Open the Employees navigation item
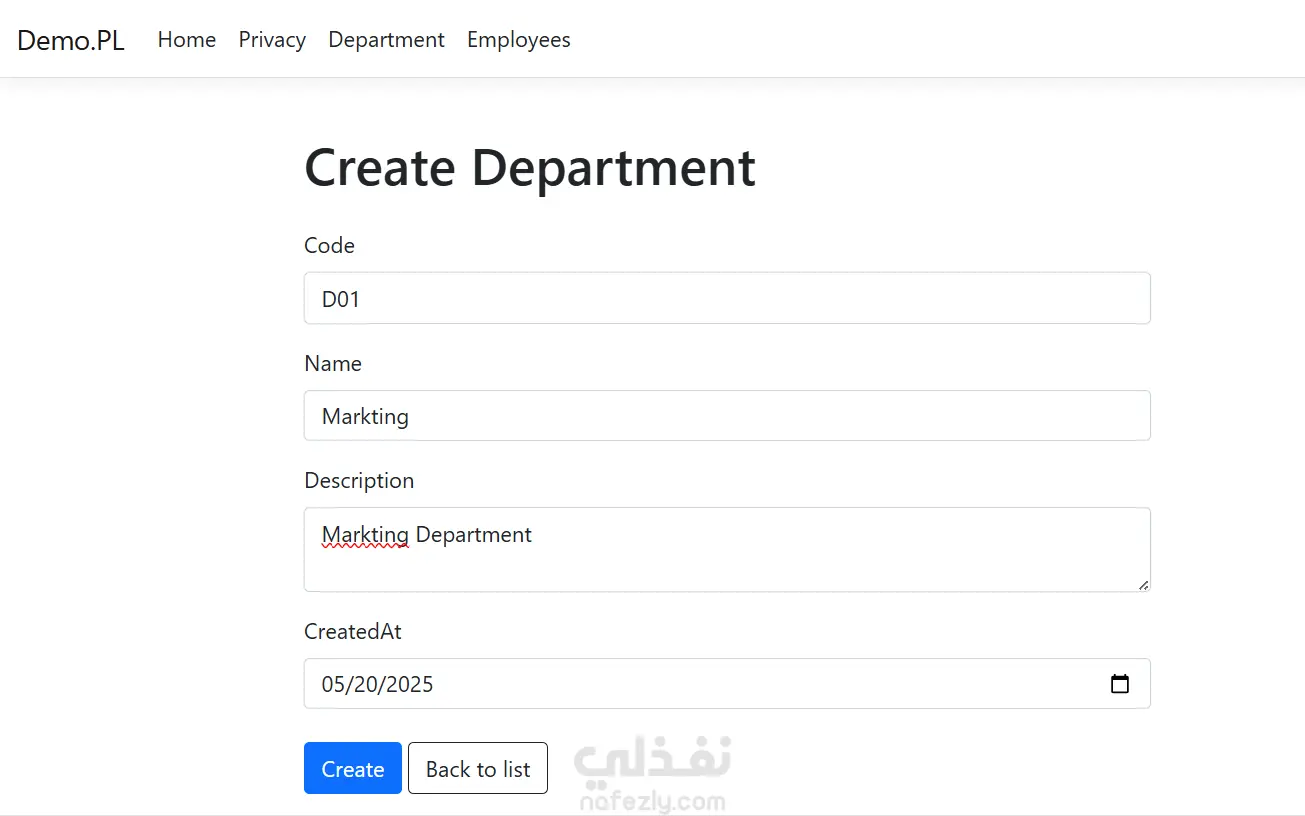Viewport: 1305px width, 816px height. pos(519,40)
